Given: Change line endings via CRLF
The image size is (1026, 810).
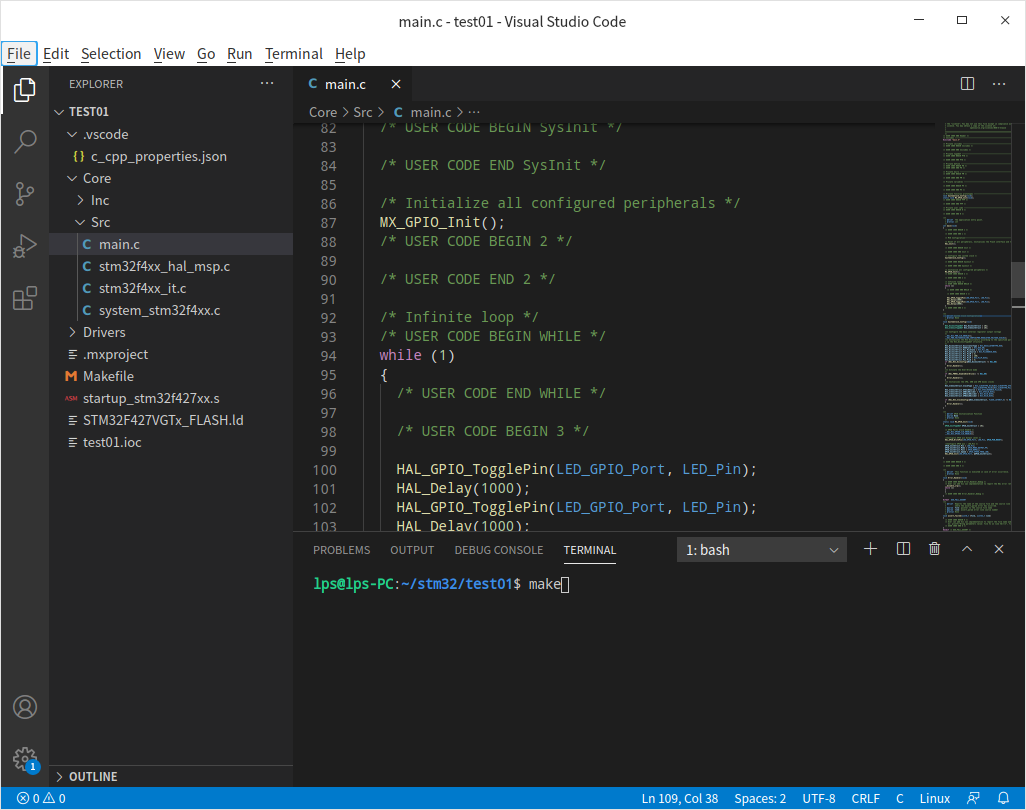Looking at the screenshot, I should click(x=865, y=798).
